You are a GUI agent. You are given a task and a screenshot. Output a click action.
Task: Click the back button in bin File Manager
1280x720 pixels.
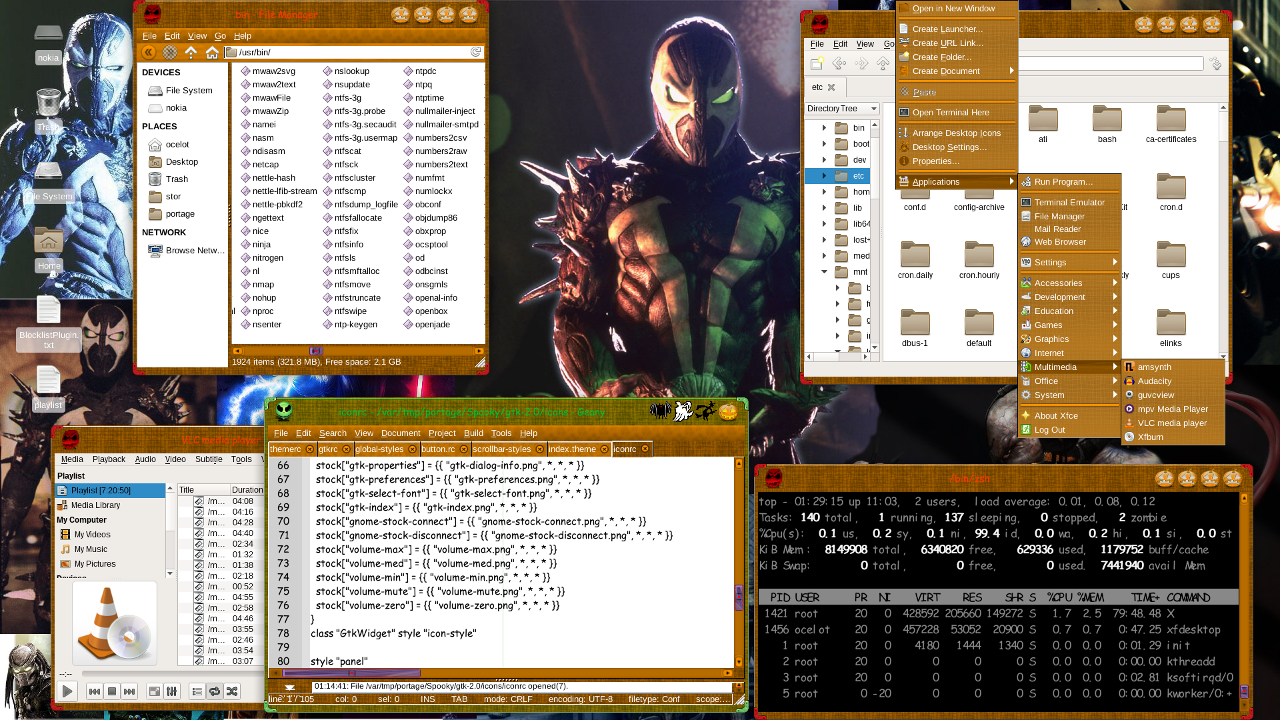148,52
